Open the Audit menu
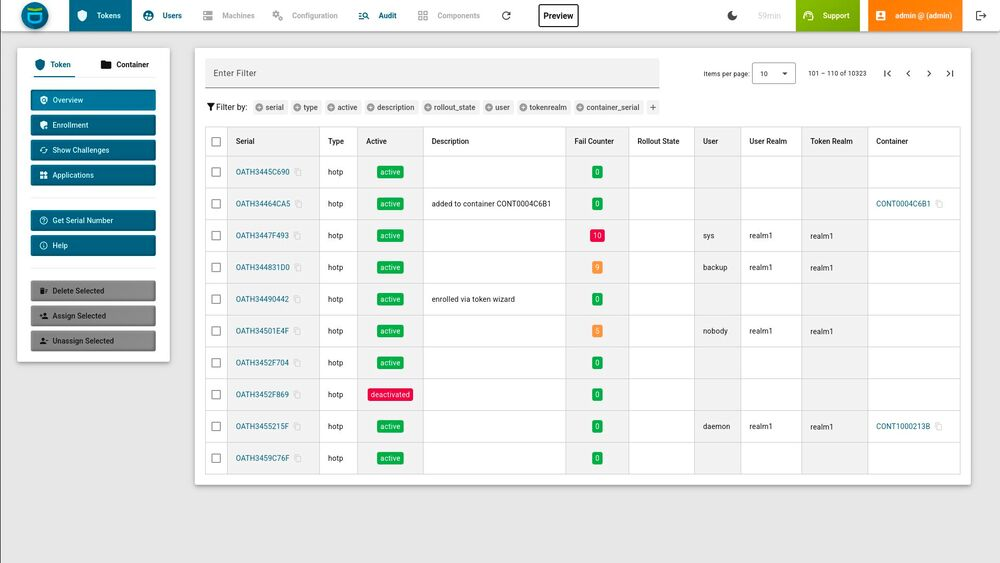The height and width of the screenshot is (563, 1000). coord(378,15)
